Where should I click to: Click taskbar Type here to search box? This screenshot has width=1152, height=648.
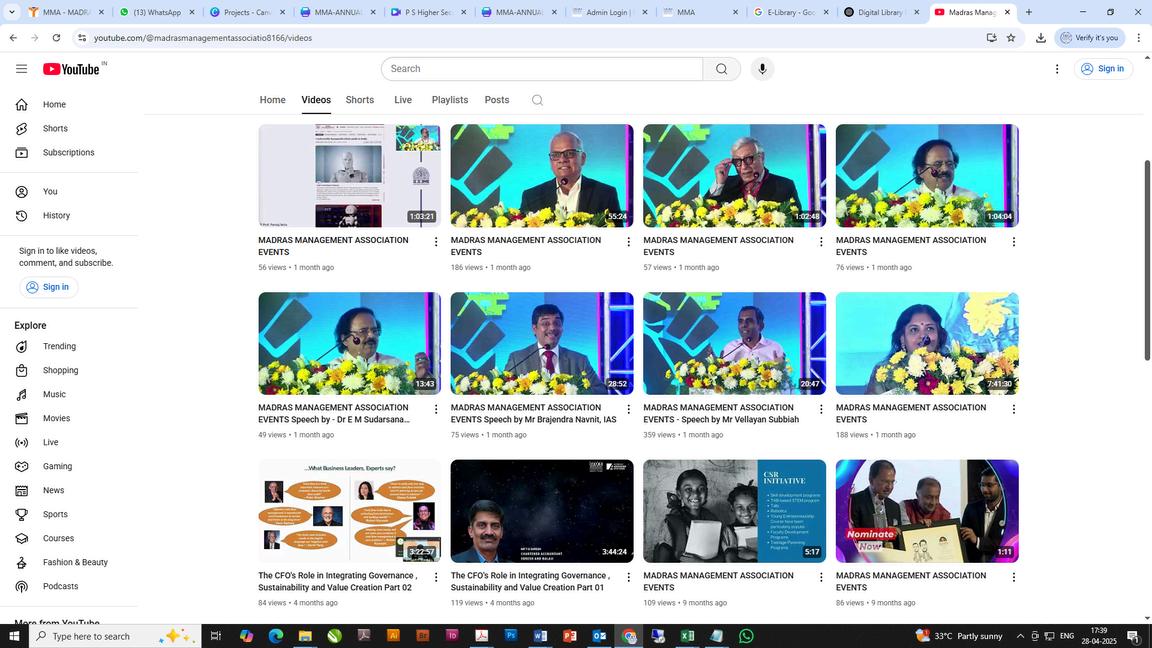click(x=115, y=636)
